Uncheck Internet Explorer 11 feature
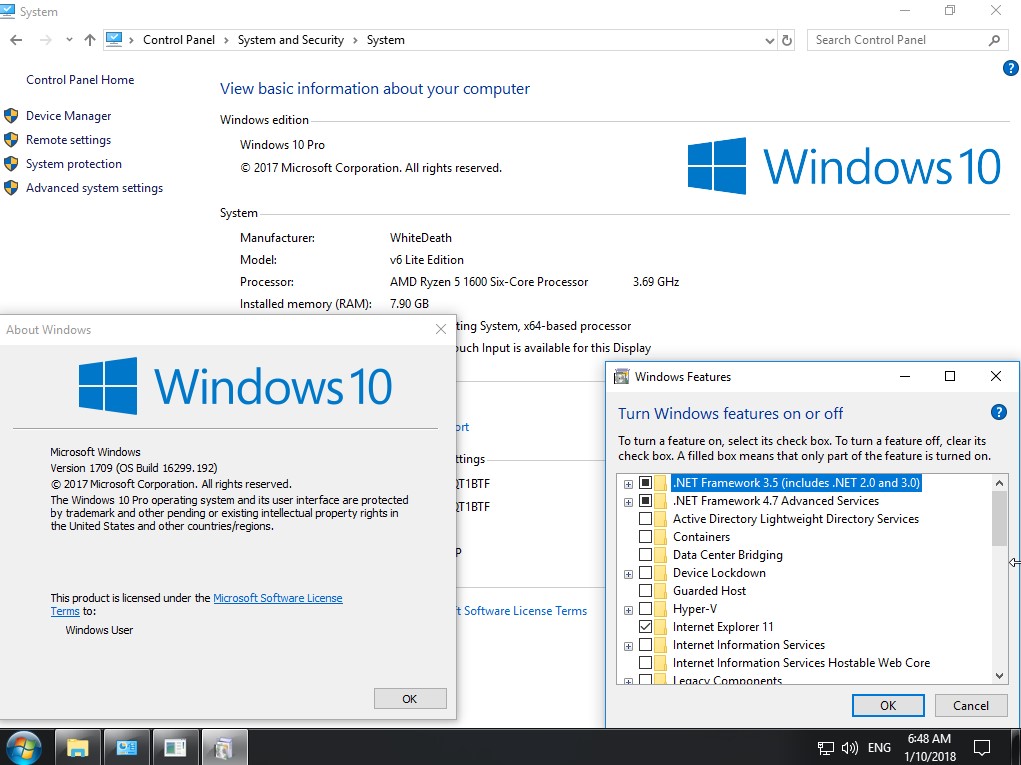1021x765 pixels. tap(645, 626)
